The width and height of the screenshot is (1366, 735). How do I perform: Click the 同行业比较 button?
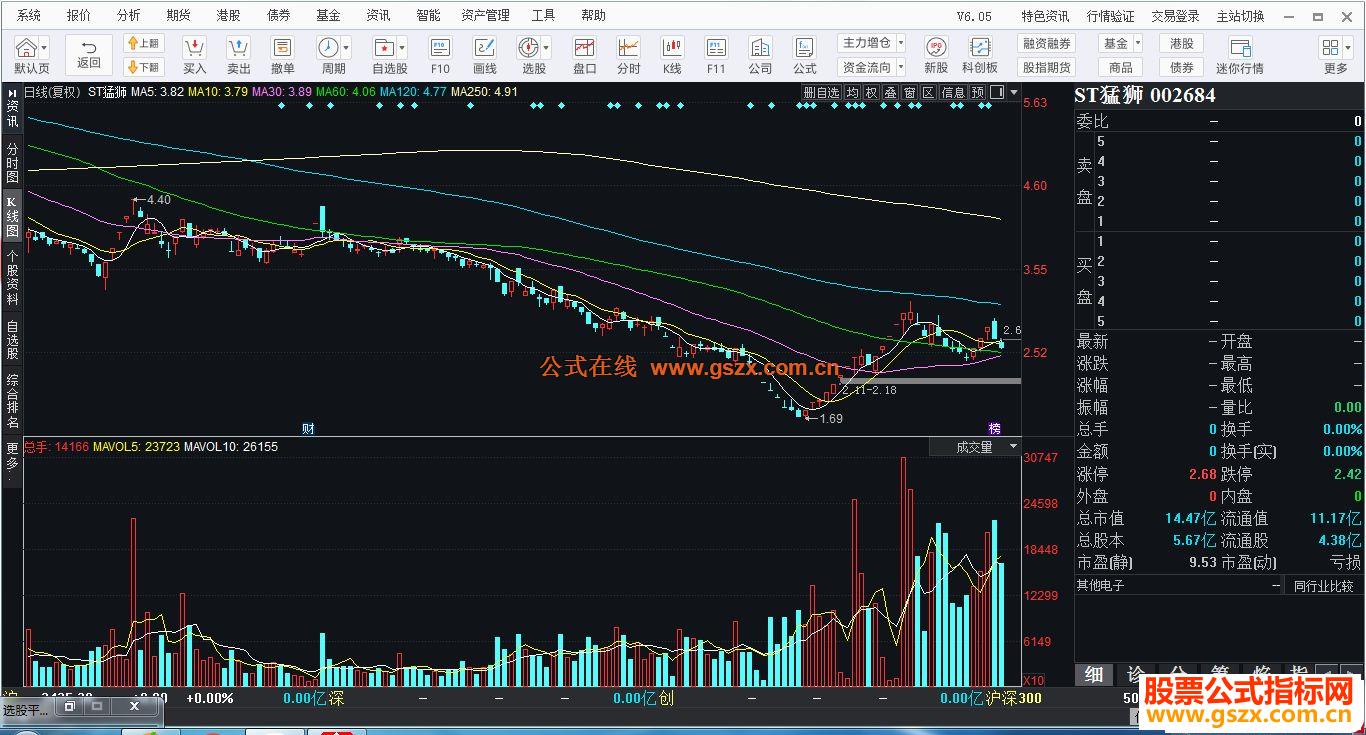coord(1323,586)
